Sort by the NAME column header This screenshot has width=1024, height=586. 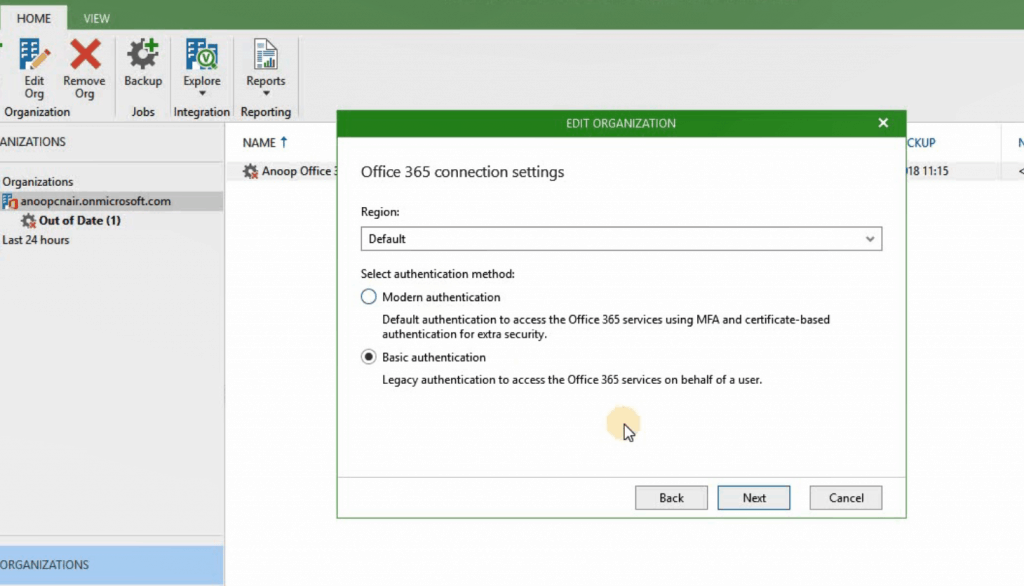coord(259,143)
